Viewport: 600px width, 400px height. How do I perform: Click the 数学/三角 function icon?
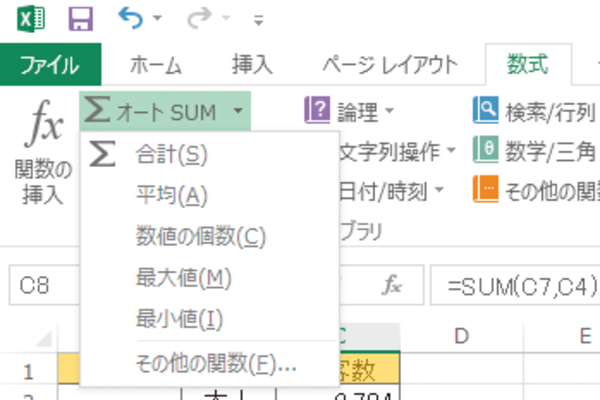(486, 149)
